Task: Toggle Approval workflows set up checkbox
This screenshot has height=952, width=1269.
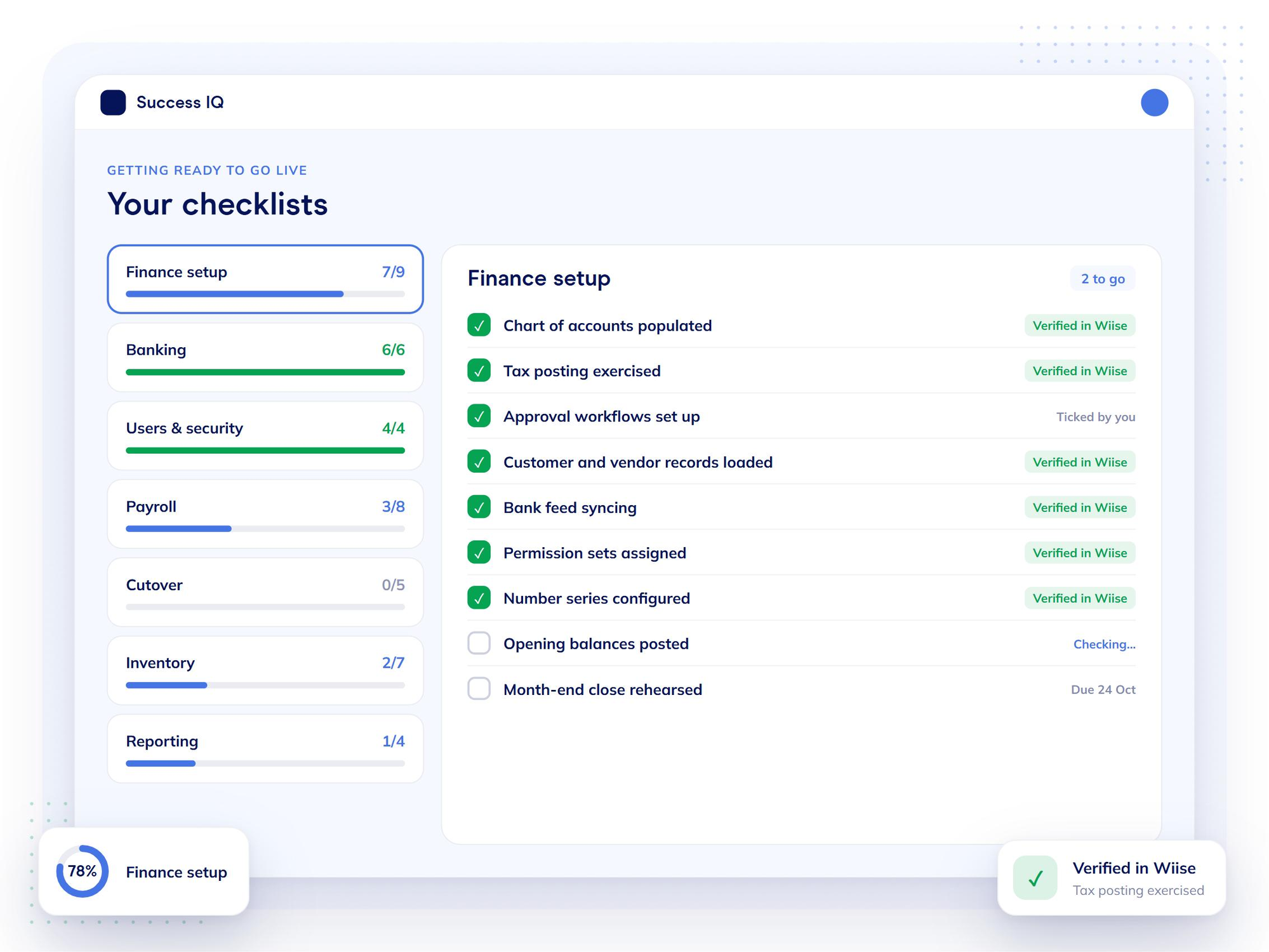Action: tap(479, 416)
